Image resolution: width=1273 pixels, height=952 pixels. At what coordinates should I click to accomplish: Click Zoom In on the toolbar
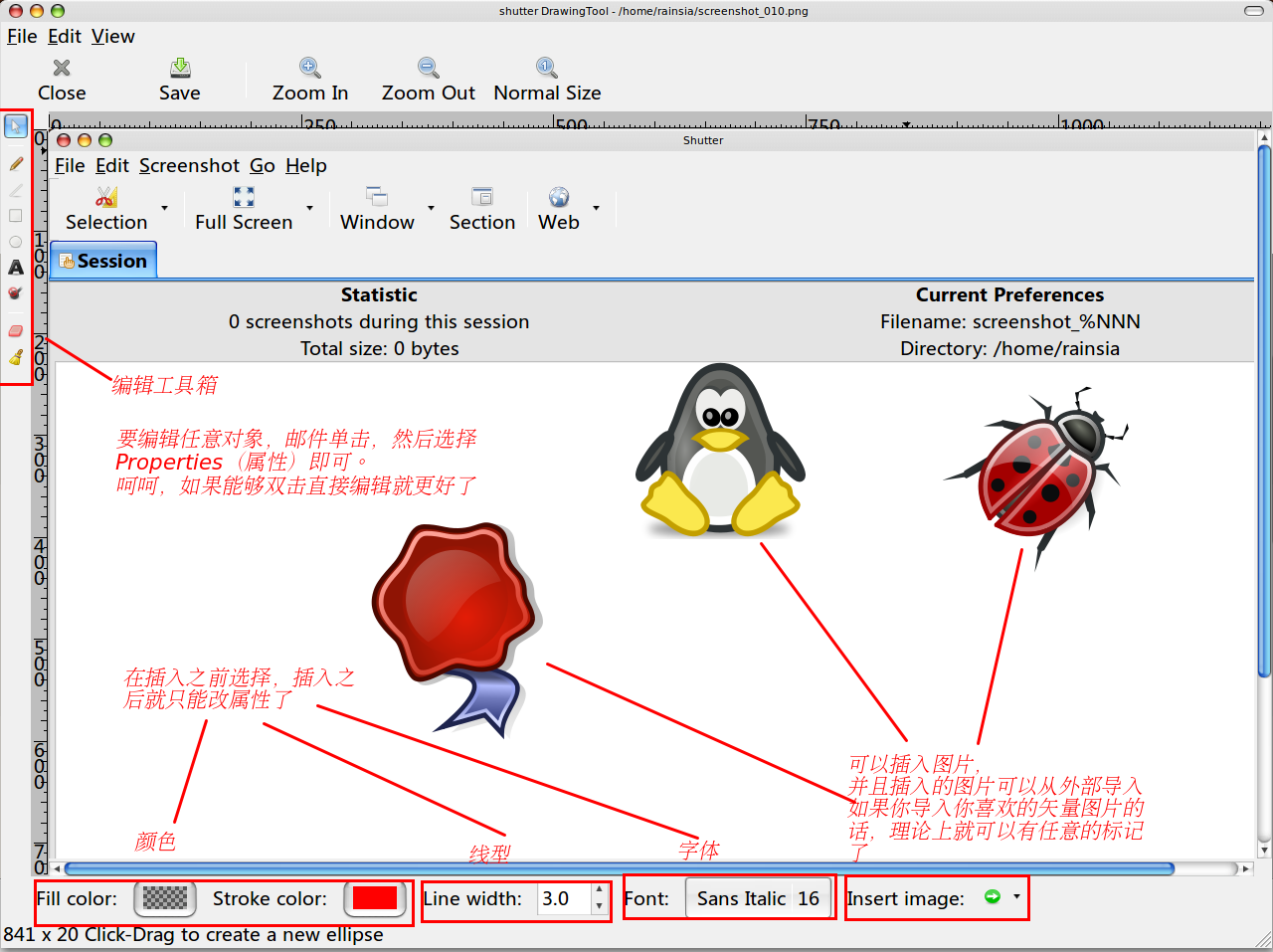tap(310, 80)
